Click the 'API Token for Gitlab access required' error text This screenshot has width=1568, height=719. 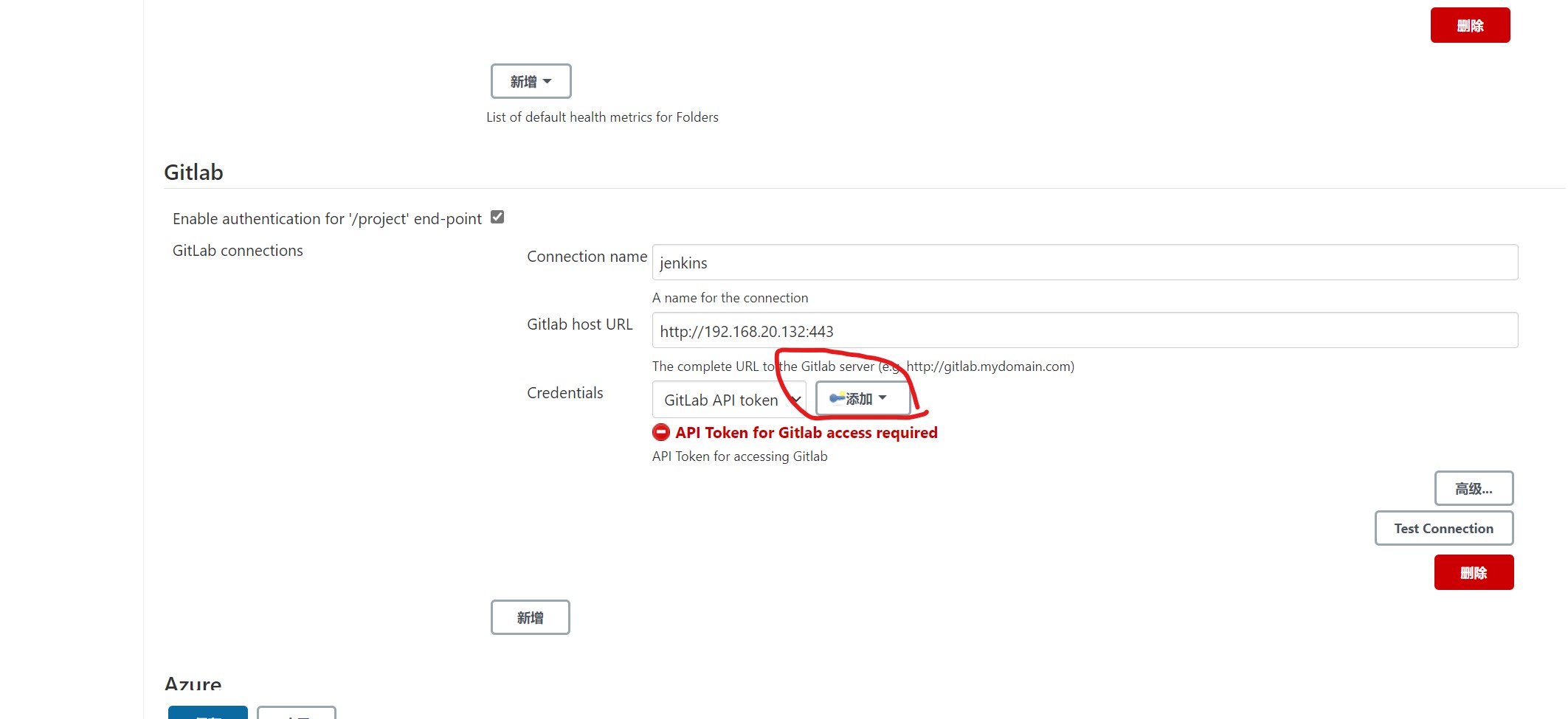pyautogui.click(x=806, y=433)
